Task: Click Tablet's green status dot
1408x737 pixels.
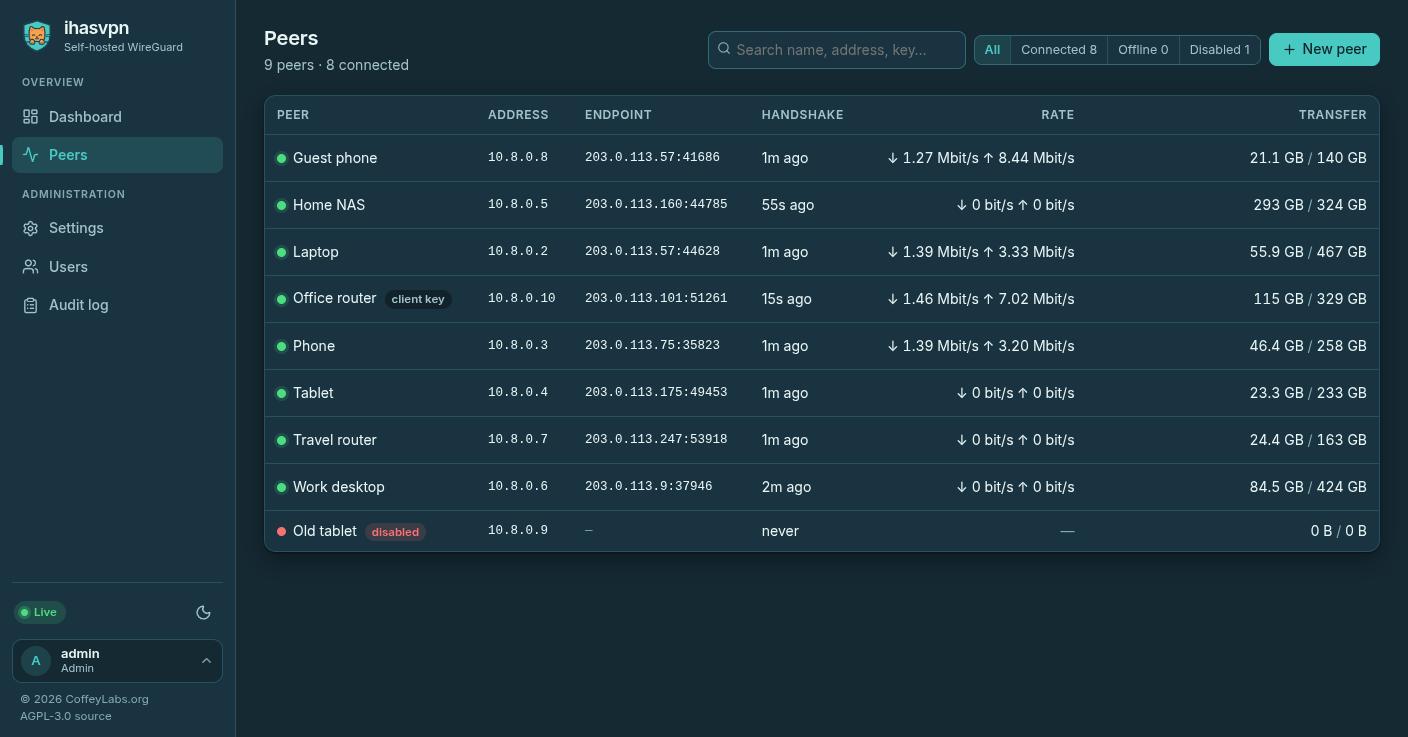Action: tap(282, 393)
